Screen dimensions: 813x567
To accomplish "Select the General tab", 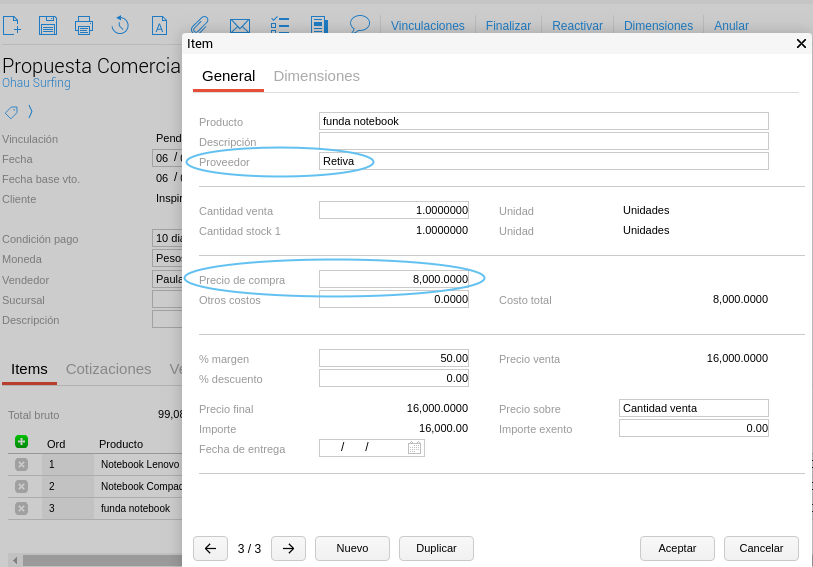I will tap(228, 76).
